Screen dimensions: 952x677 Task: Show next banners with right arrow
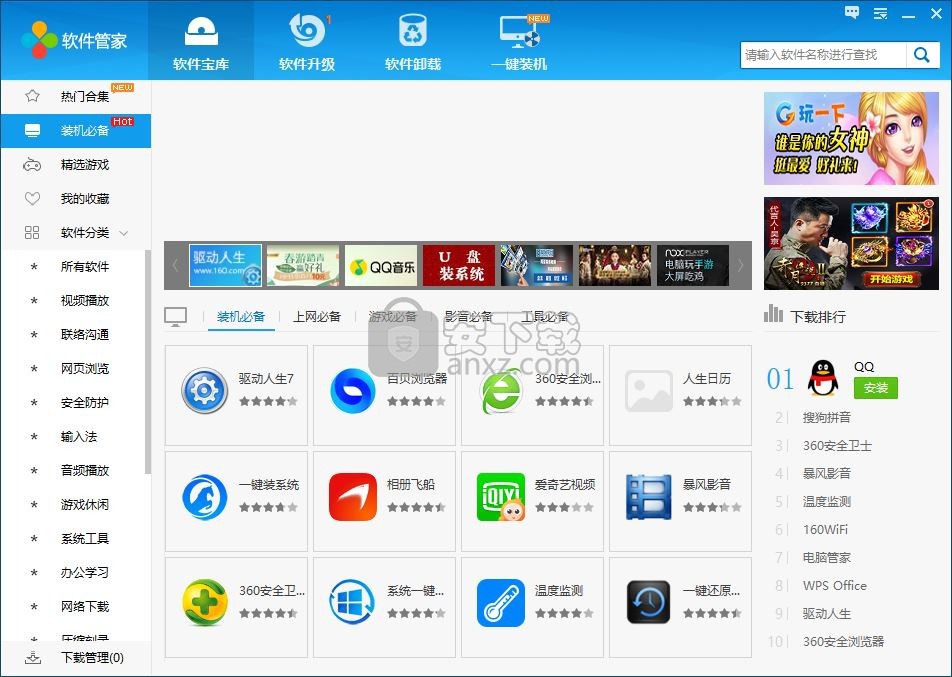tap(740, 265)
